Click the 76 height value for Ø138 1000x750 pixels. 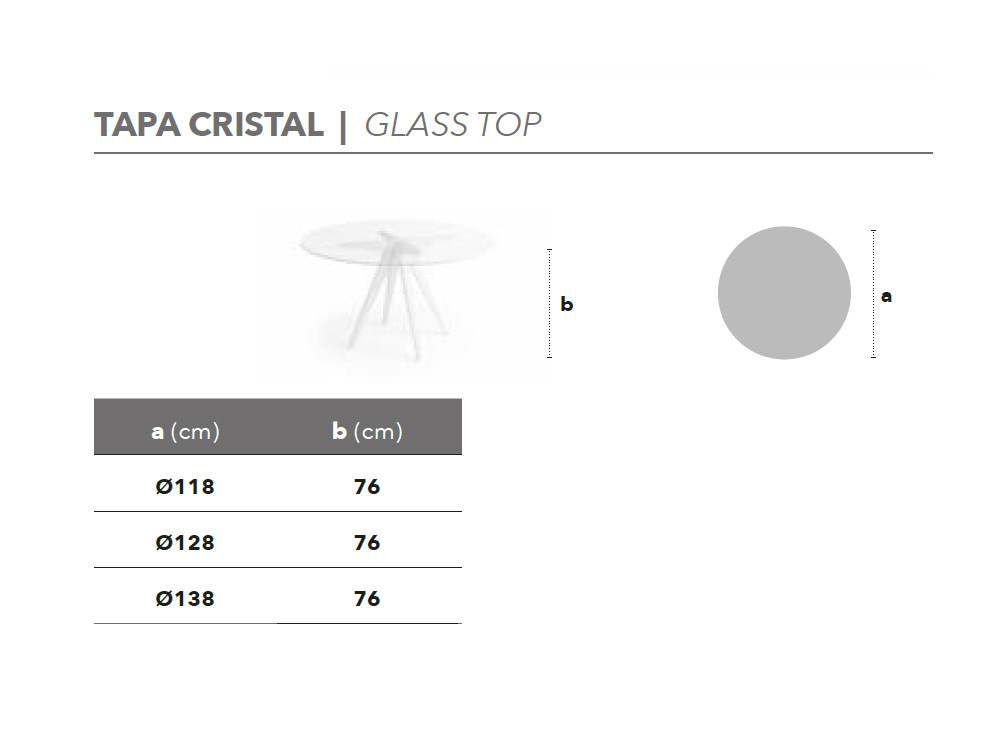pos(367,599)
